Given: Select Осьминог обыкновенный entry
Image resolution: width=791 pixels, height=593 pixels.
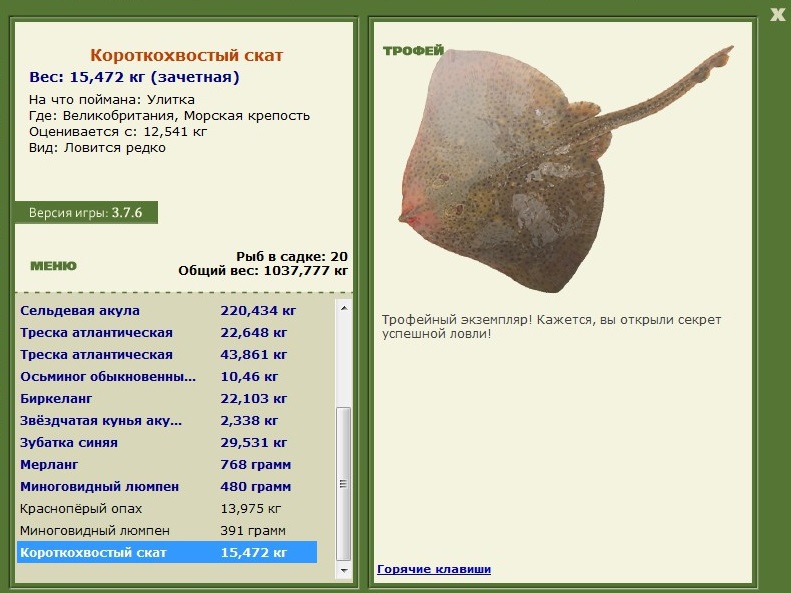Looking at the screenshot, I should coord(108,377).
